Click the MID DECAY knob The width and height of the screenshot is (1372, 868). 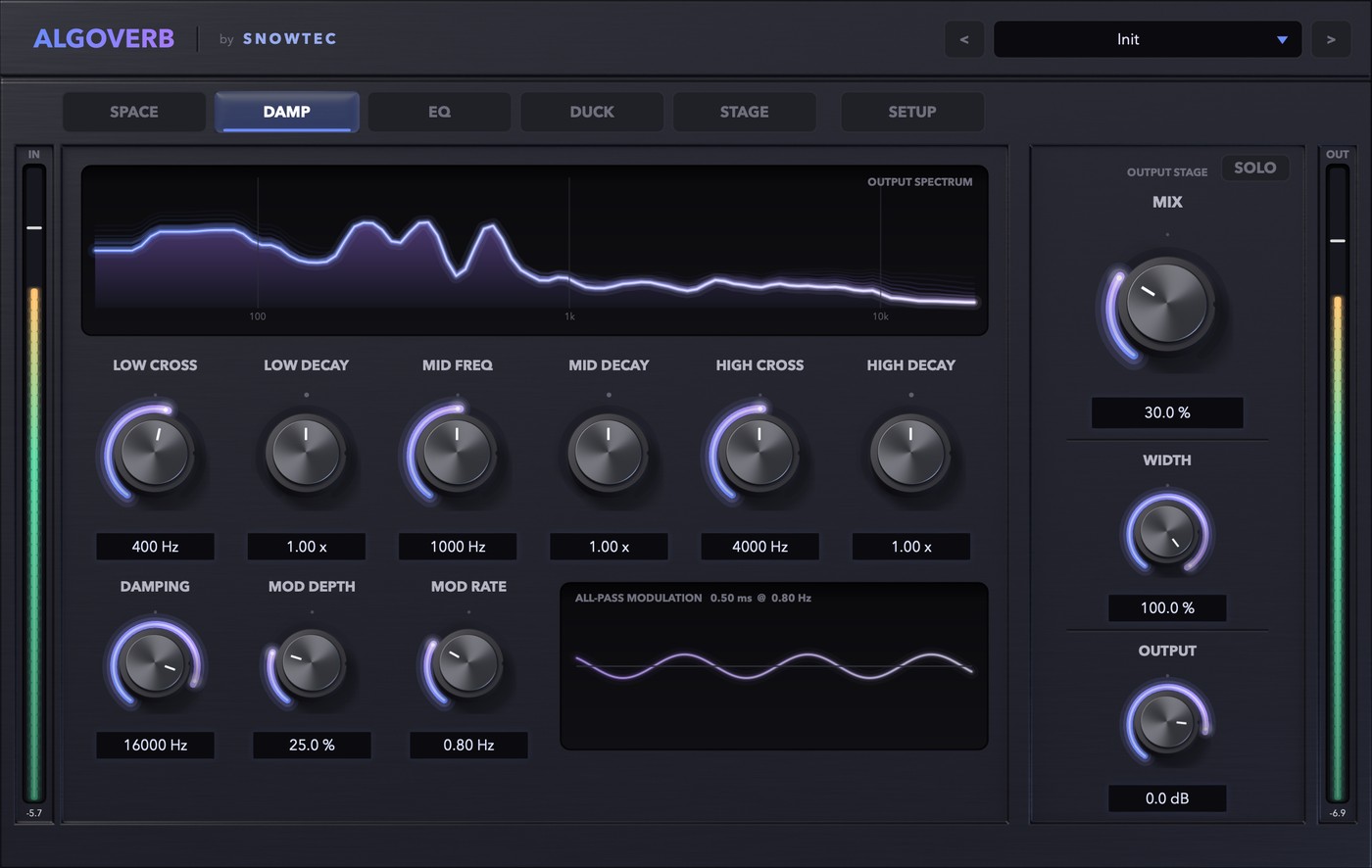click(609, 453)
